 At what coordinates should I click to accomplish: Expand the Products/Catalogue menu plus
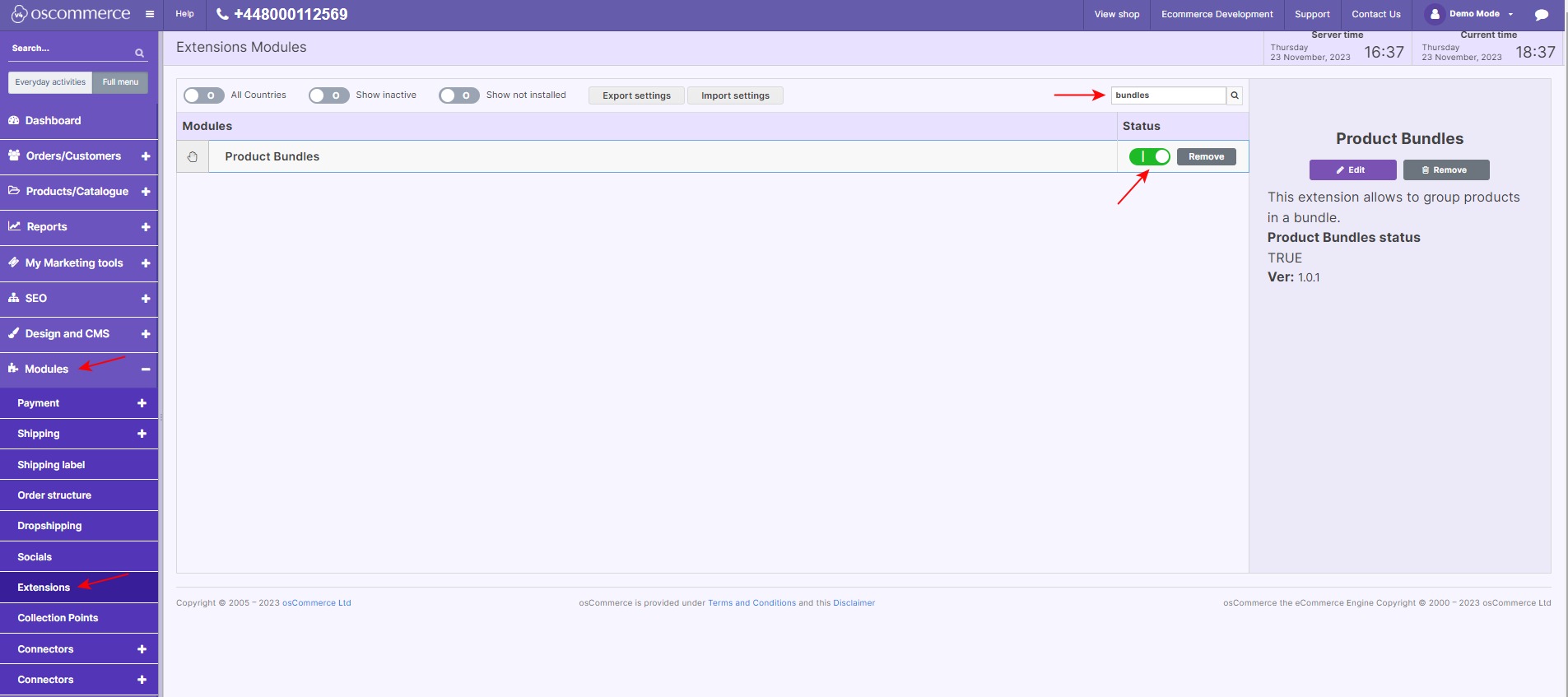pos(146,192)
